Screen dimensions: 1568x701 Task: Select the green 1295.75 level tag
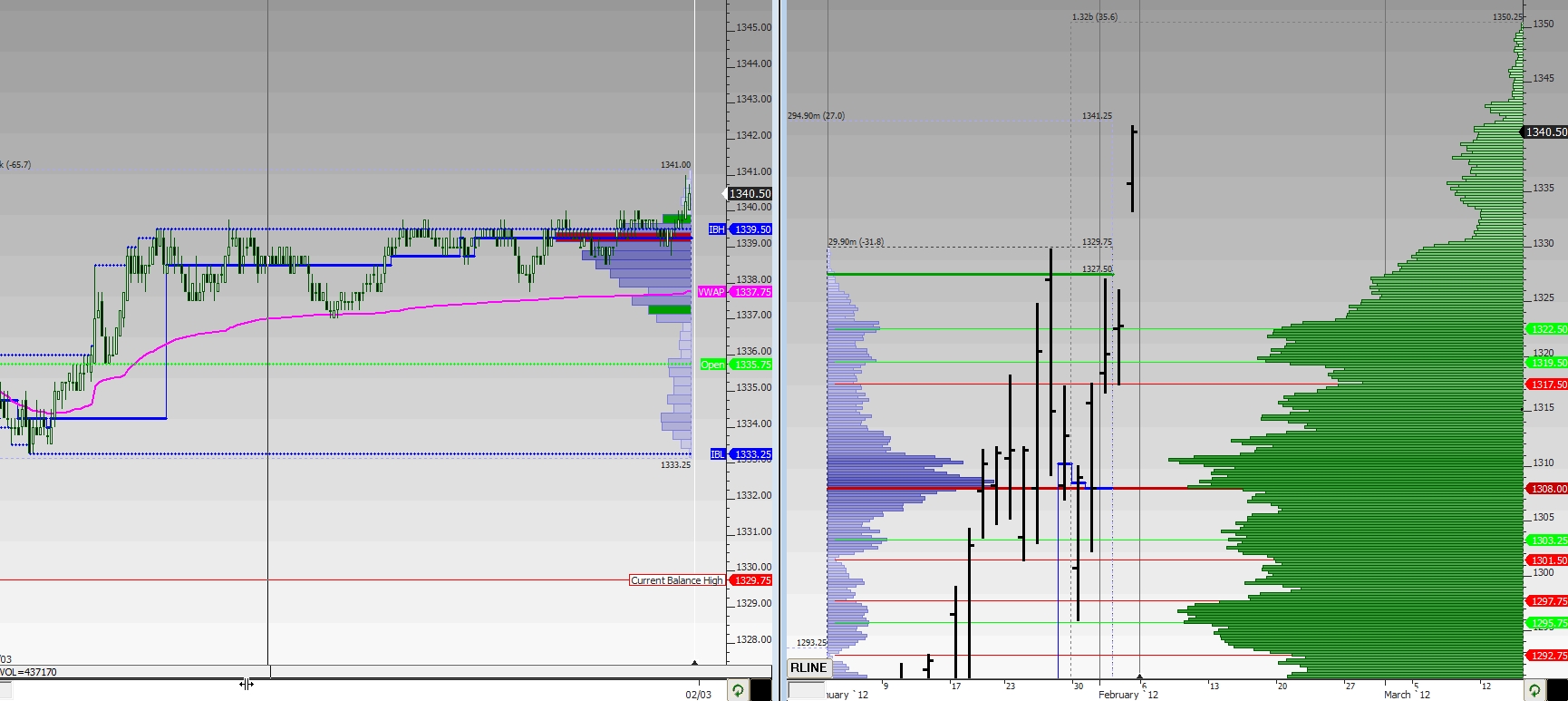[x=1546, y=623]
